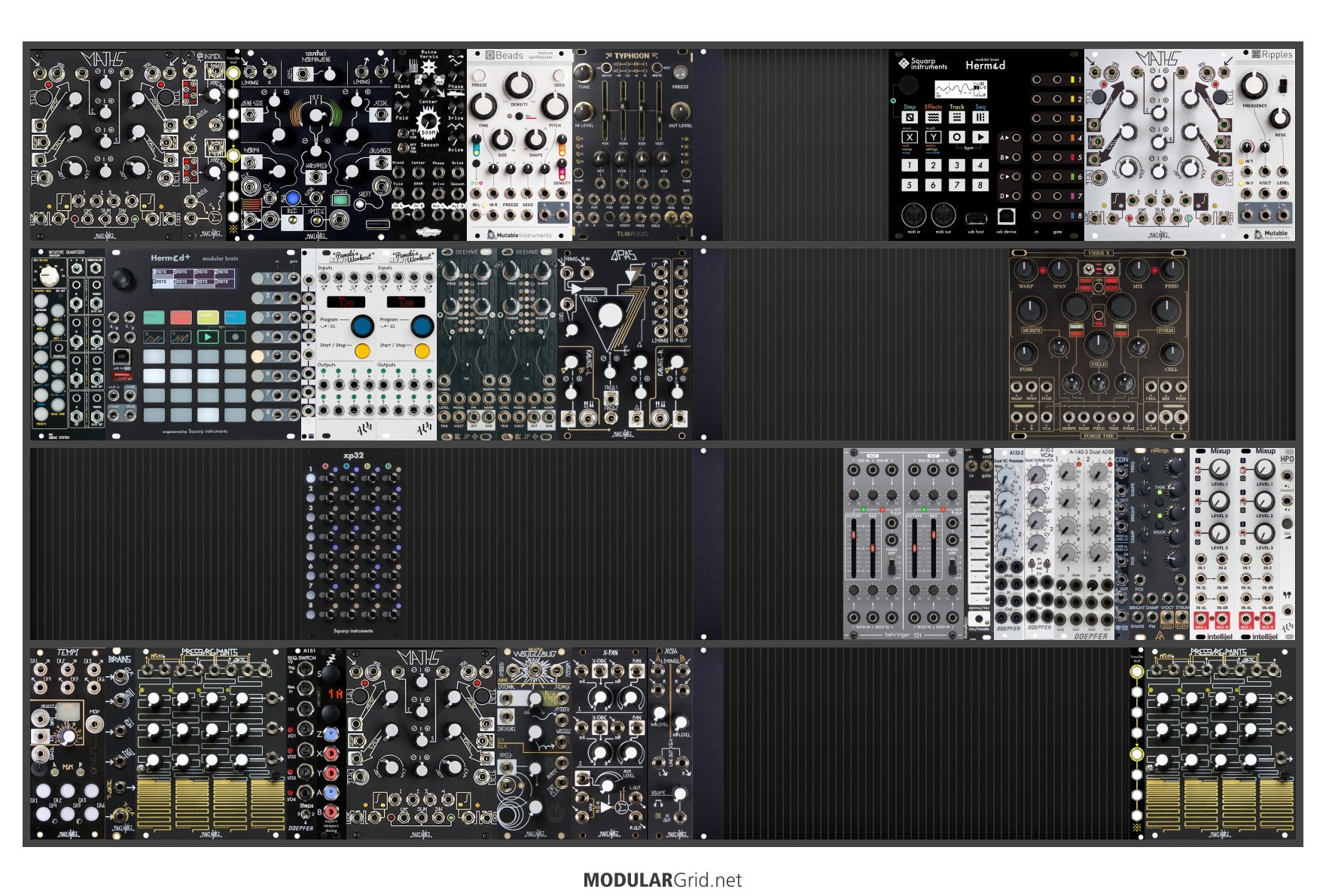Click the POS slider on Typhoon
Image resolution: width=1326 pixels, height=896 pixels.
pyautogui.click(x=605, y=111)
